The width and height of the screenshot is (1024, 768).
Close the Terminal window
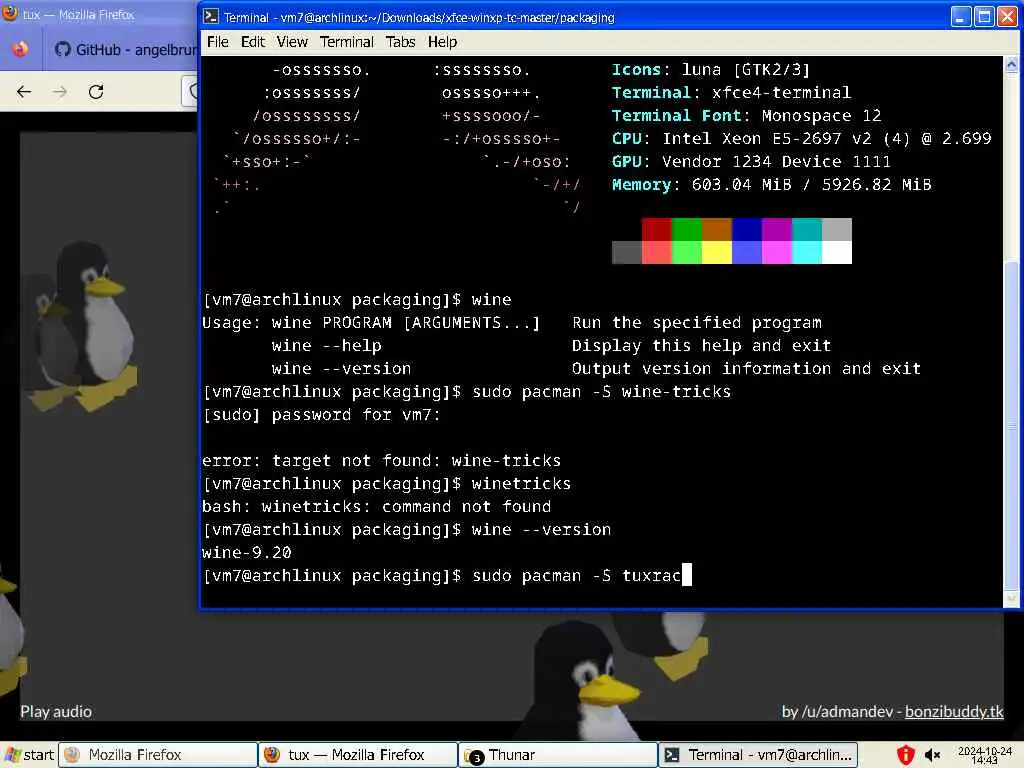pos(1007,17)
